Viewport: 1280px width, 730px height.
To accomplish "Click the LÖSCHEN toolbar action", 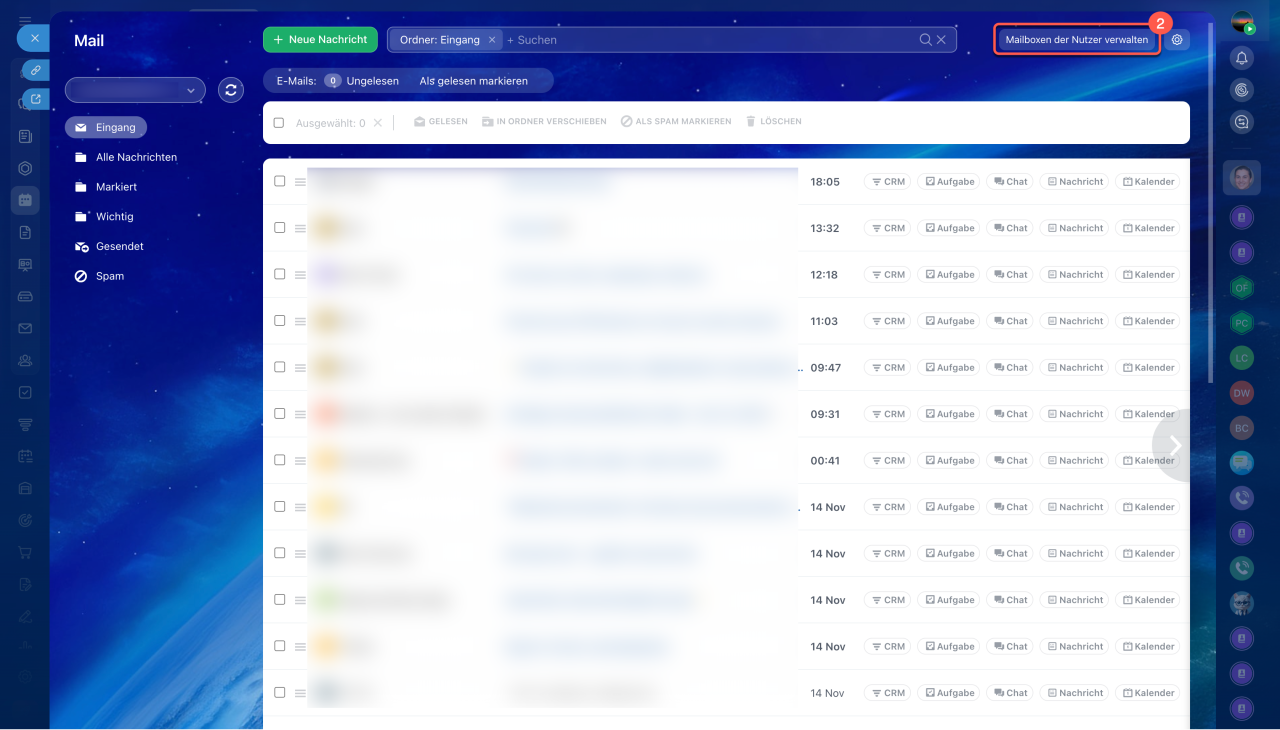I will (x=774, y=122).
